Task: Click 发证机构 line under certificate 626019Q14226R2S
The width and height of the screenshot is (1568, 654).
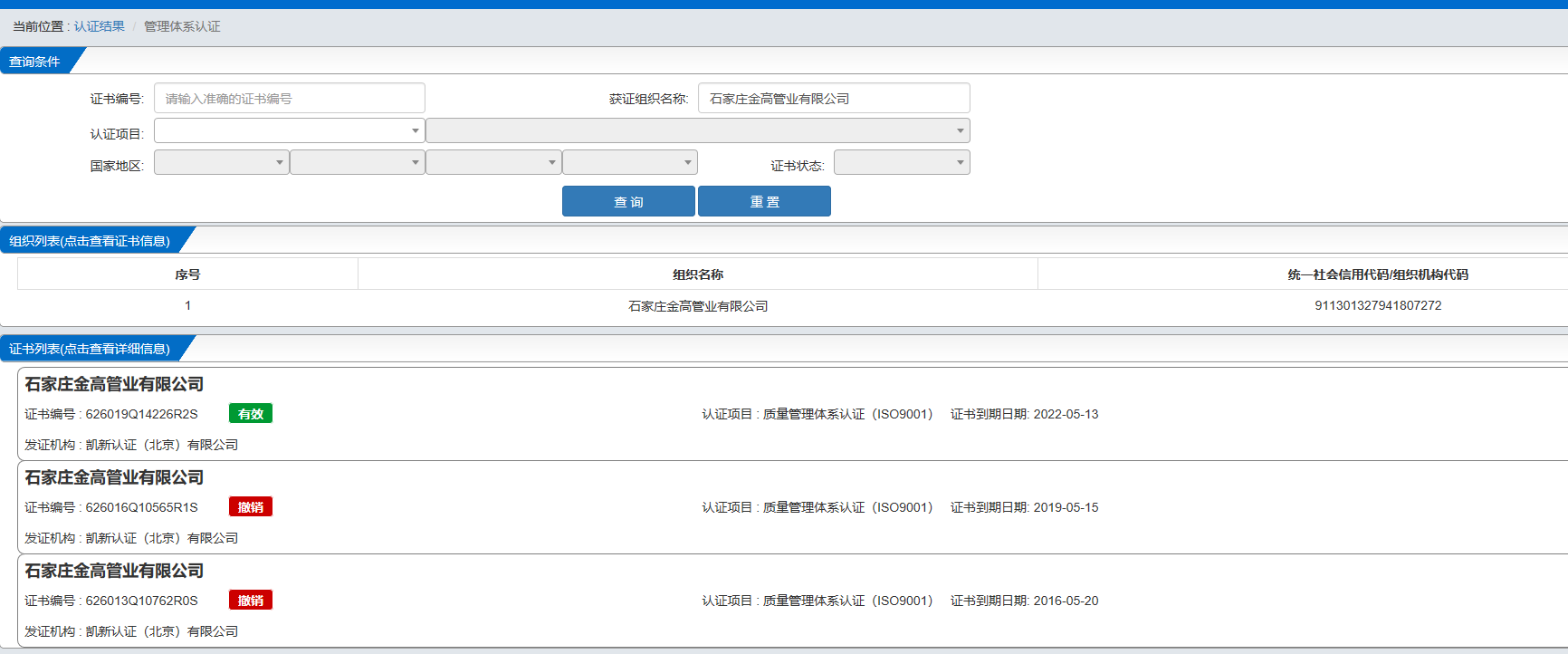Action: pos(131,445)
